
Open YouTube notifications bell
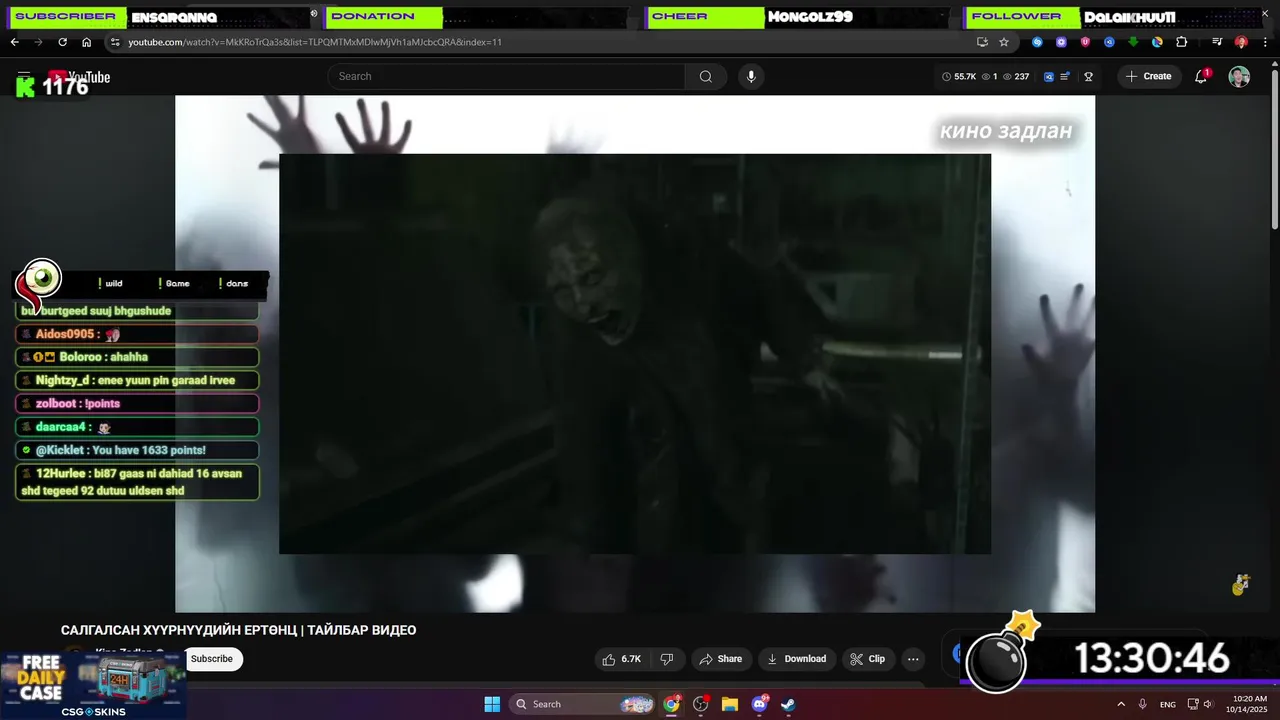[x=1202, y=76]
